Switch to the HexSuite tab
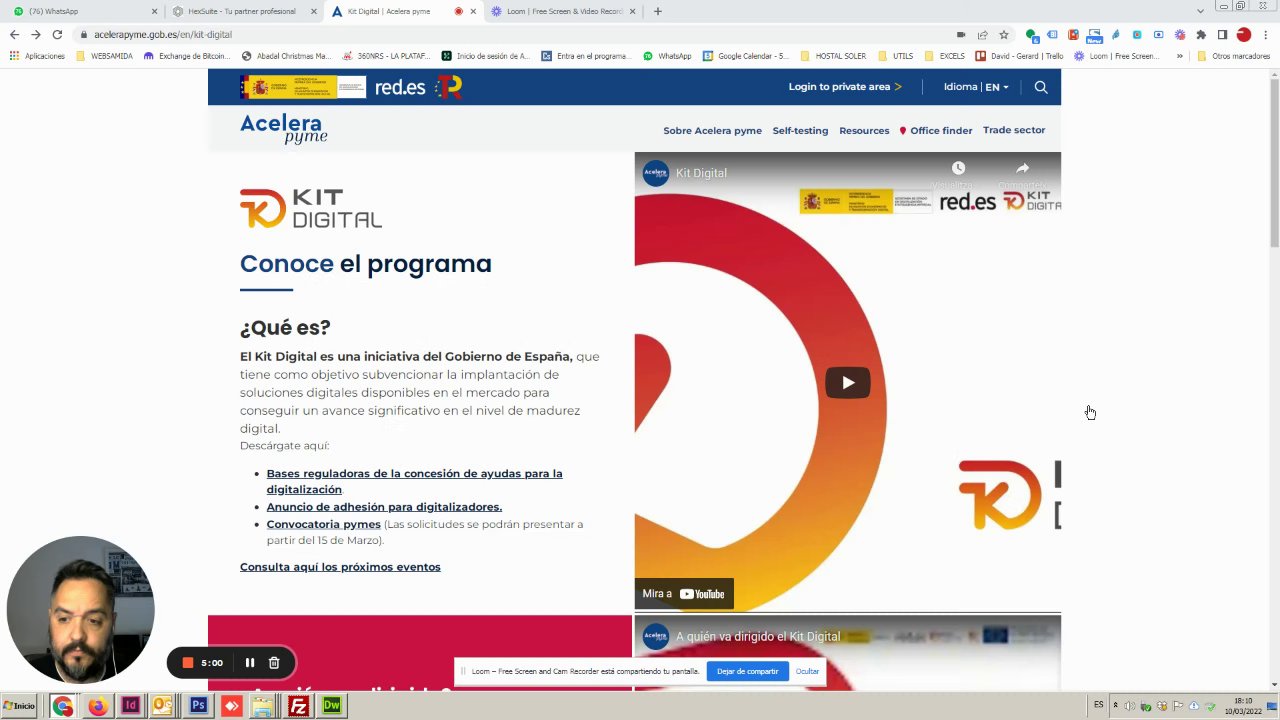 point(242,11)
